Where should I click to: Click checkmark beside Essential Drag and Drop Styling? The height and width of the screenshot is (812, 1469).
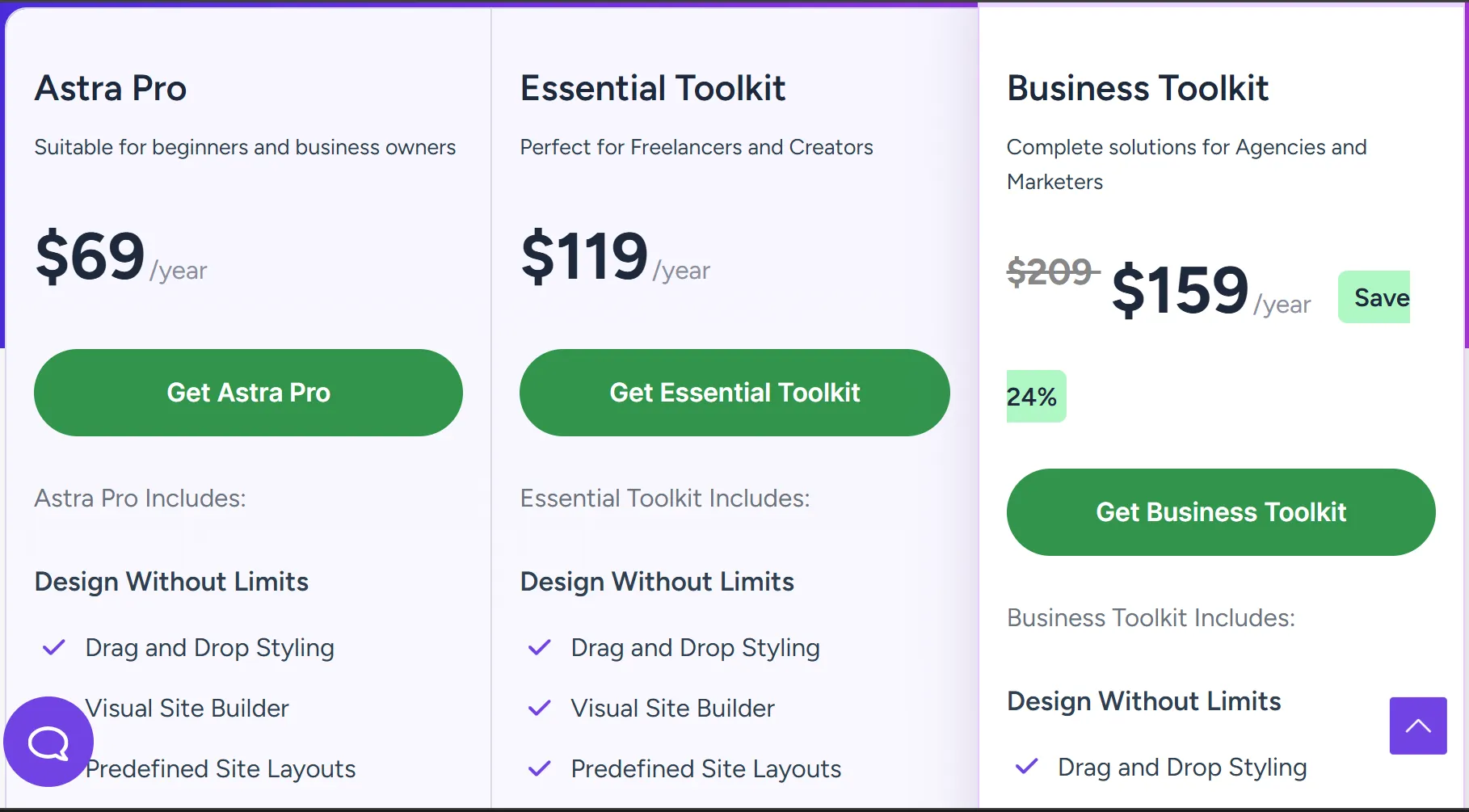coord(539,648)
